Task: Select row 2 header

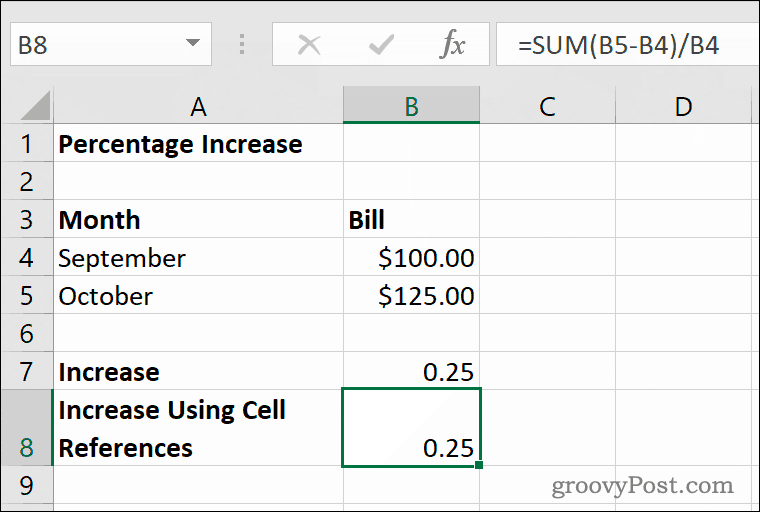Action: coord(27,181)
